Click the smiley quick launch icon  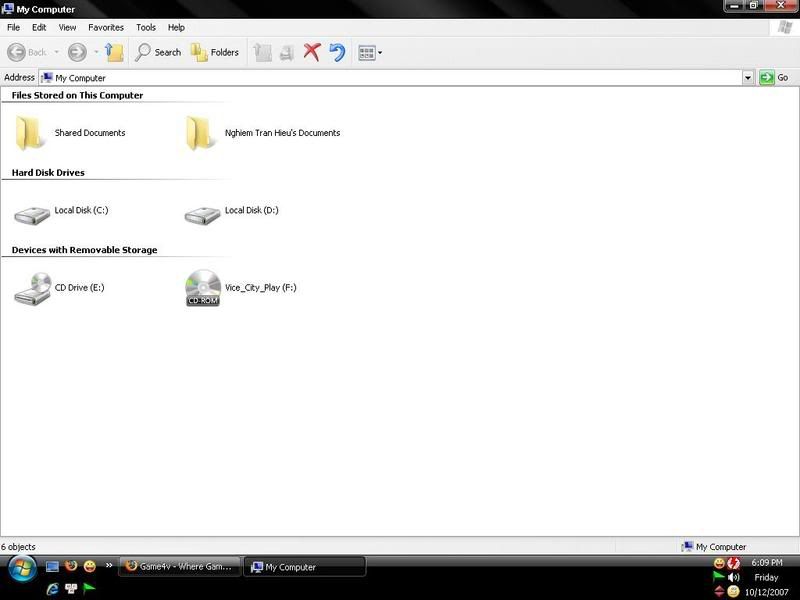coord(89,566)
